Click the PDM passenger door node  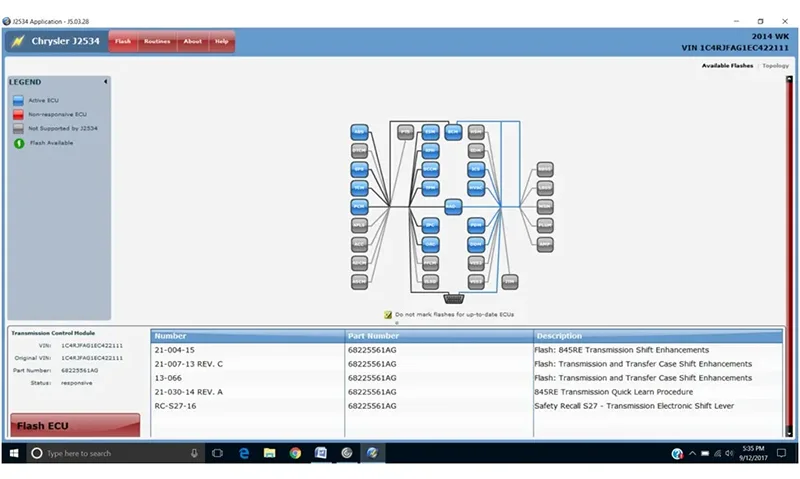tap(476, 225)
